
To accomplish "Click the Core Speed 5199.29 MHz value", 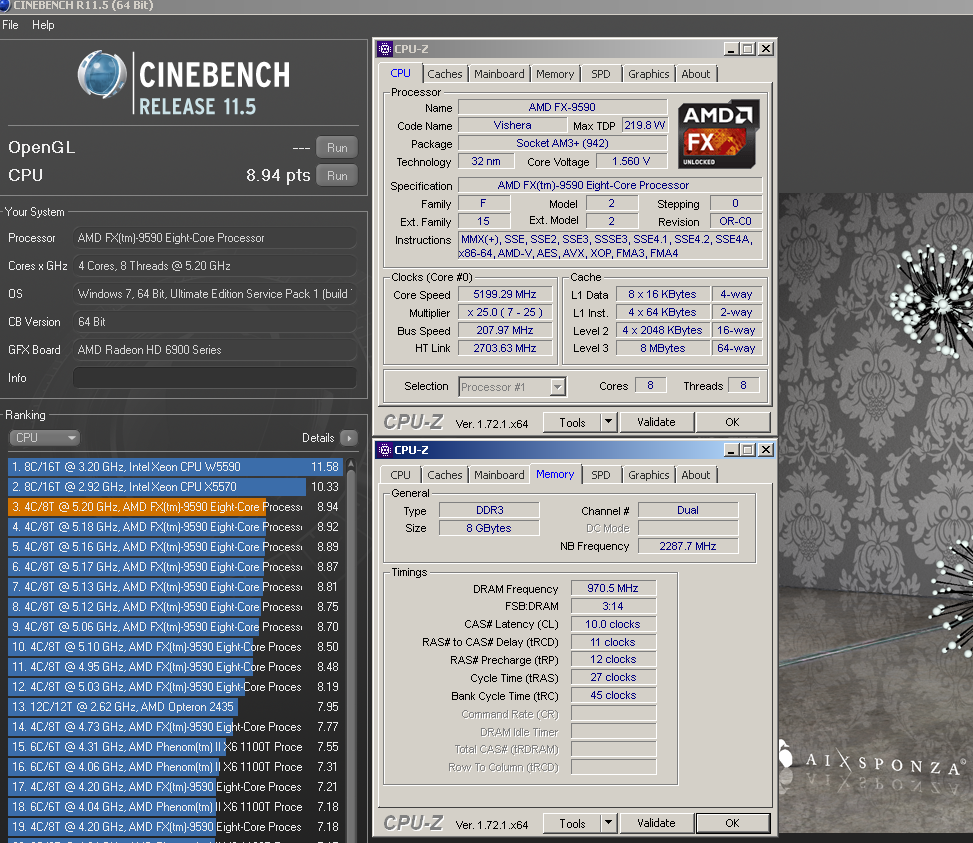I will point(504,295).
